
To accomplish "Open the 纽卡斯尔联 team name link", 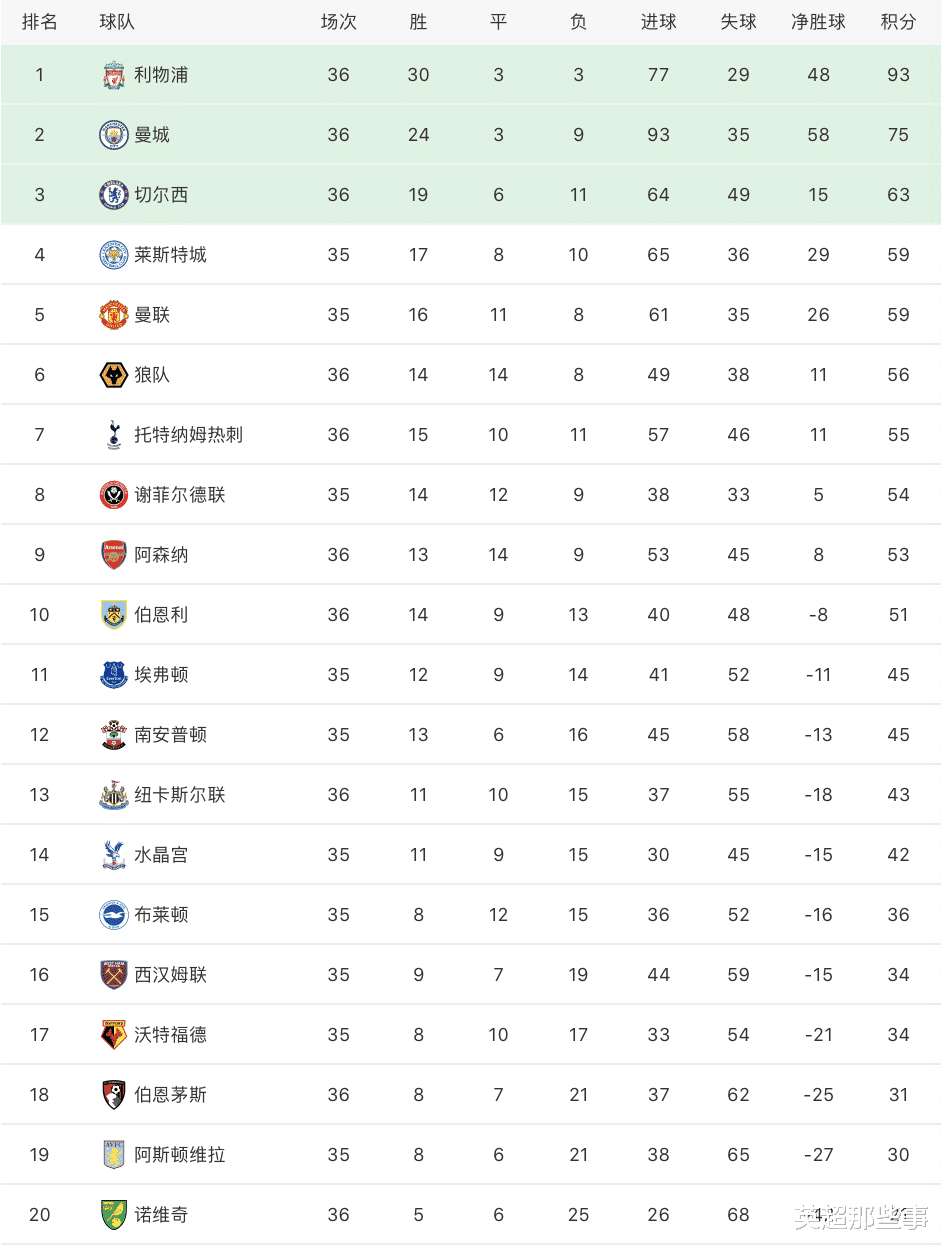I will click(180, 795).
